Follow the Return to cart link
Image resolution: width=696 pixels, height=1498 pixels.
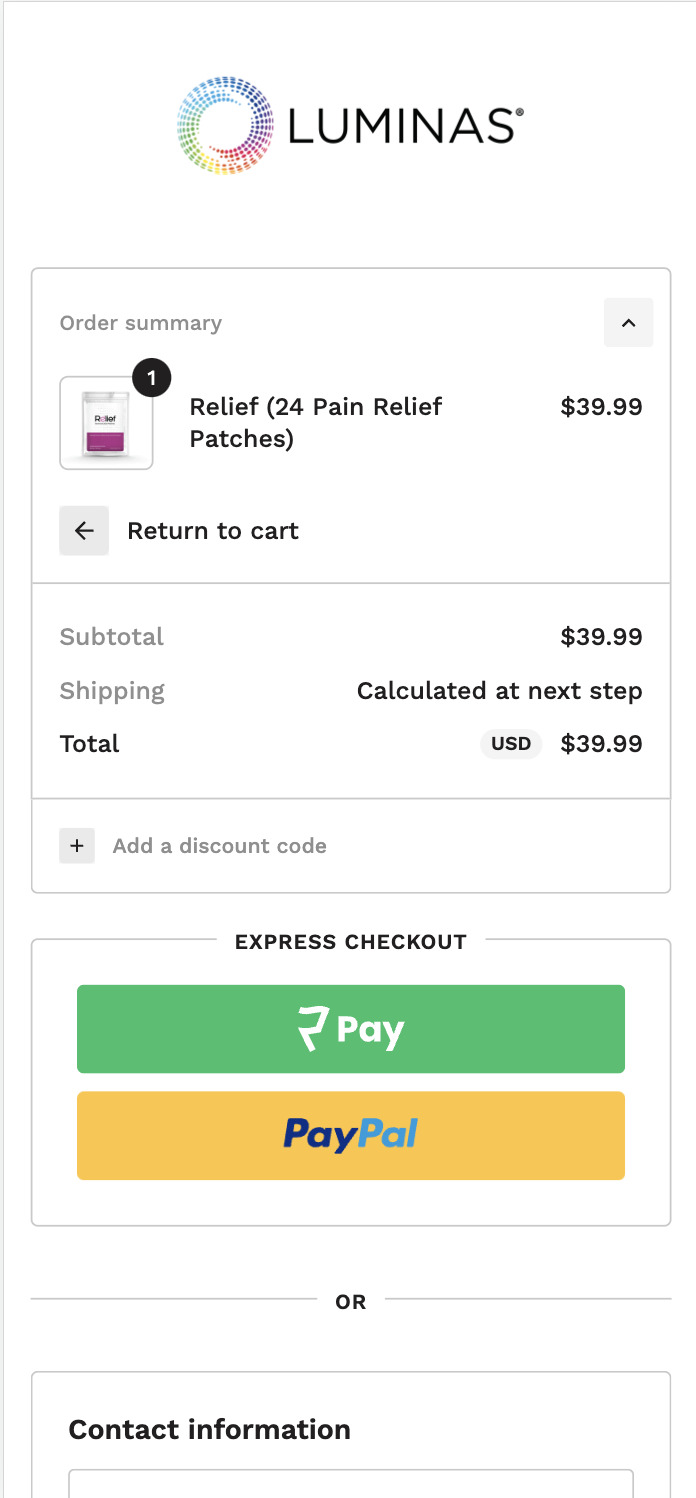point(213,531)
